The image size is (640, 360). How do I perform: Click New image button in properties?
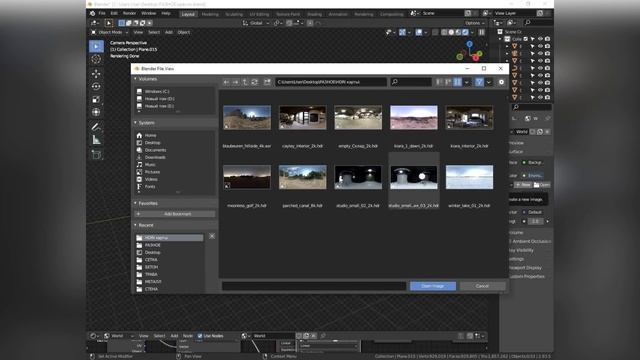523,185
